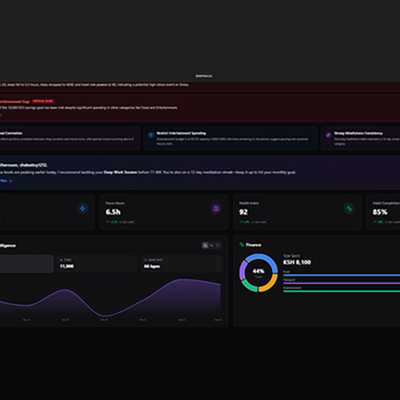Select the highlighted first metric tab in chart
The height and width of the screenshot is (400, 400).
point(26,264)
